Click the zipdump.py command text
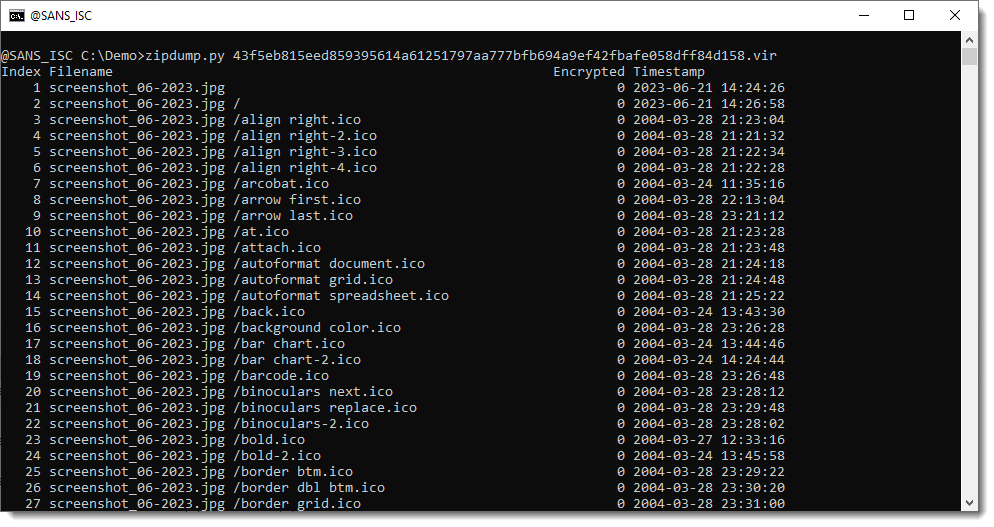This screenshot has width=994, height=527. click(185, 56)
